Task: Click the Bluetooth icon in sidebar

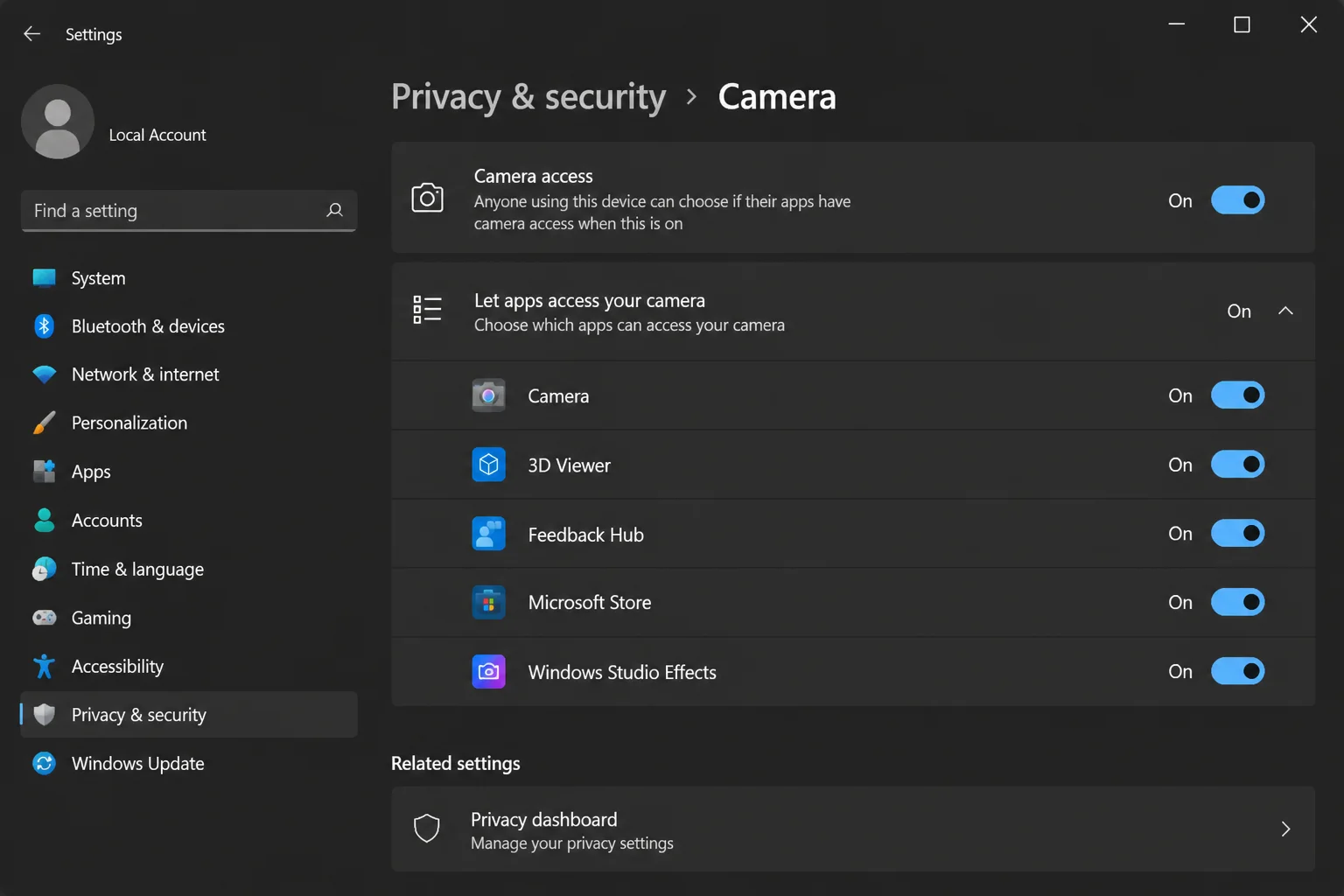Action: (x=45, y=326)
